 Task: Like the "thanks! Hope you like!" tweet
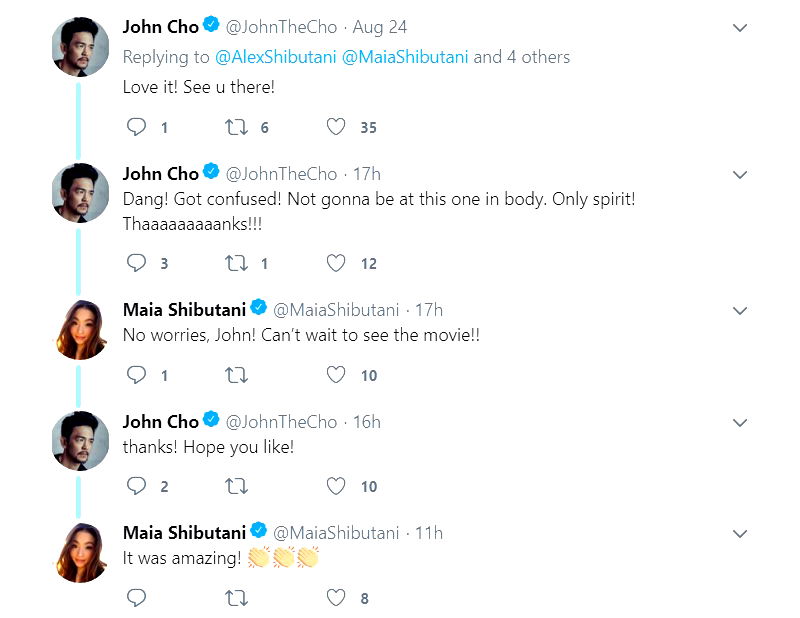click(x=336, y=486)
